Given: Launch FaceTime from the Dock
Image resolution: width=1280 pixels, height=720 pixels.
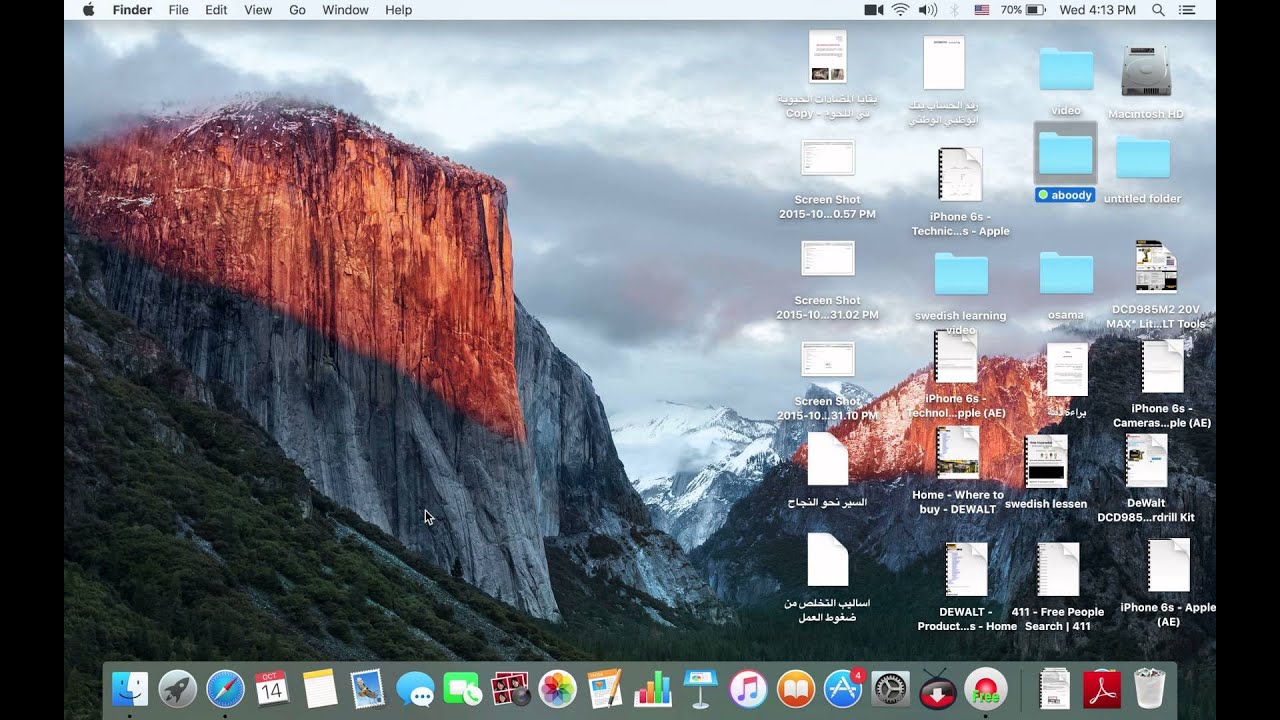Looking at the screenshot, I should 462,689.
